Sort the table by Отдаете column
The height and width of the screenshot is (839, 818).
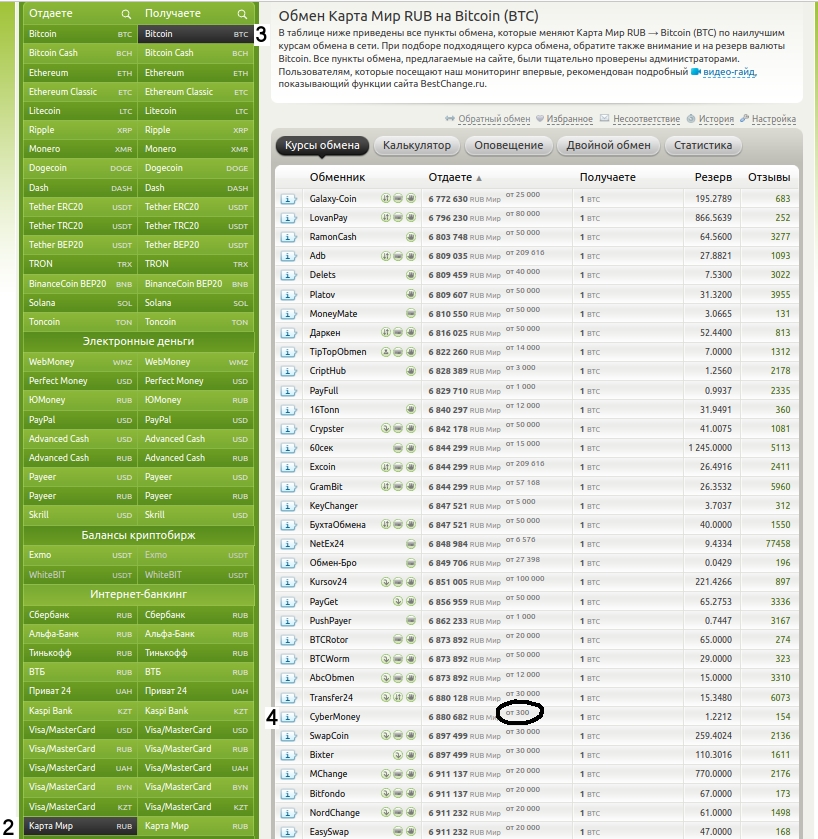coord(450,177)
